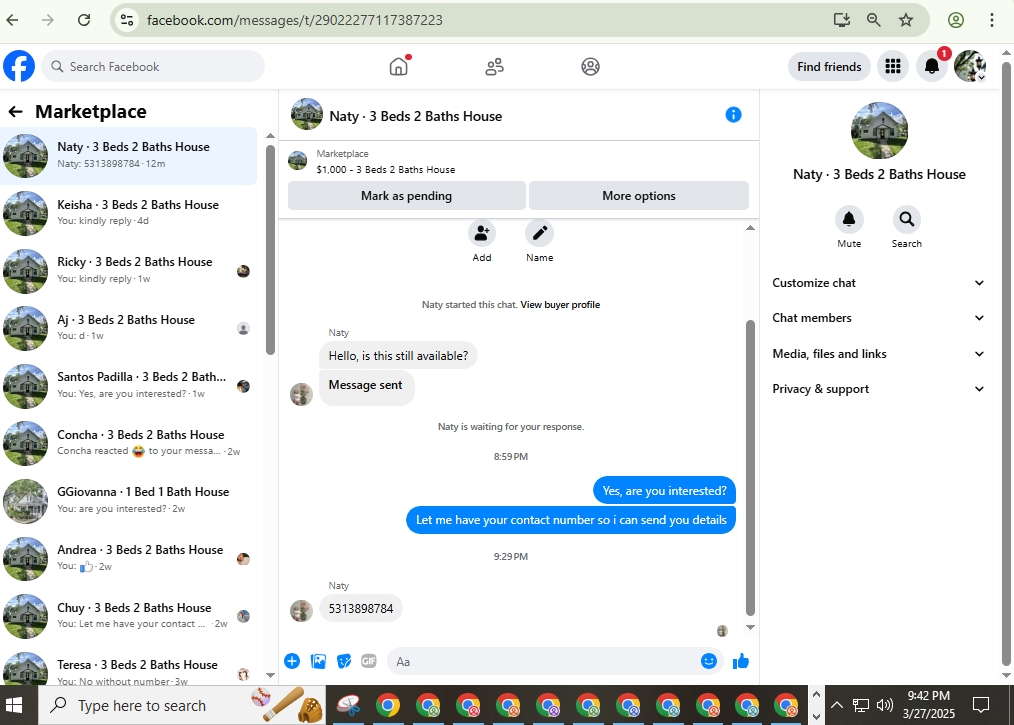Click the Search Facebook field
1014x725 pixels.
(x=153, y=67)
